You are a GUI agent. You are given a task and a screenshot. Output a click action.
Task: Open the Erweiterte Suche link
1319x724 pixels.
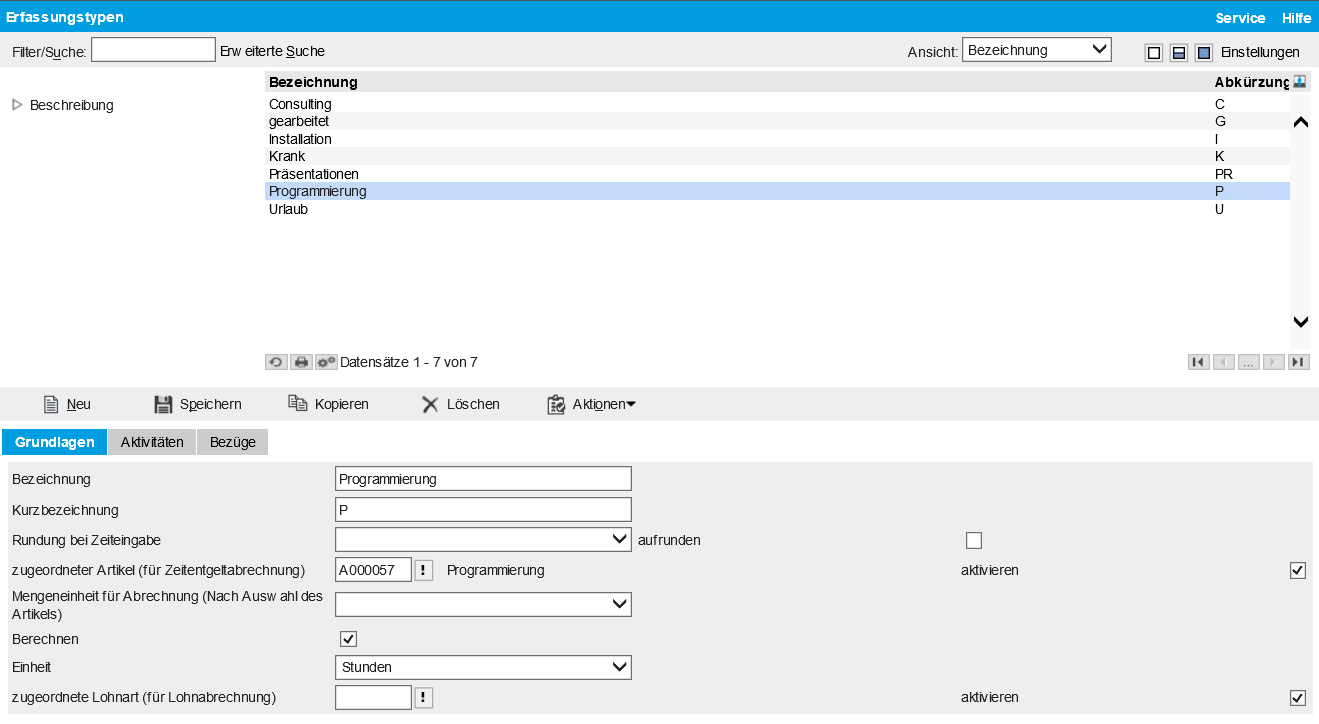[272, 51]
